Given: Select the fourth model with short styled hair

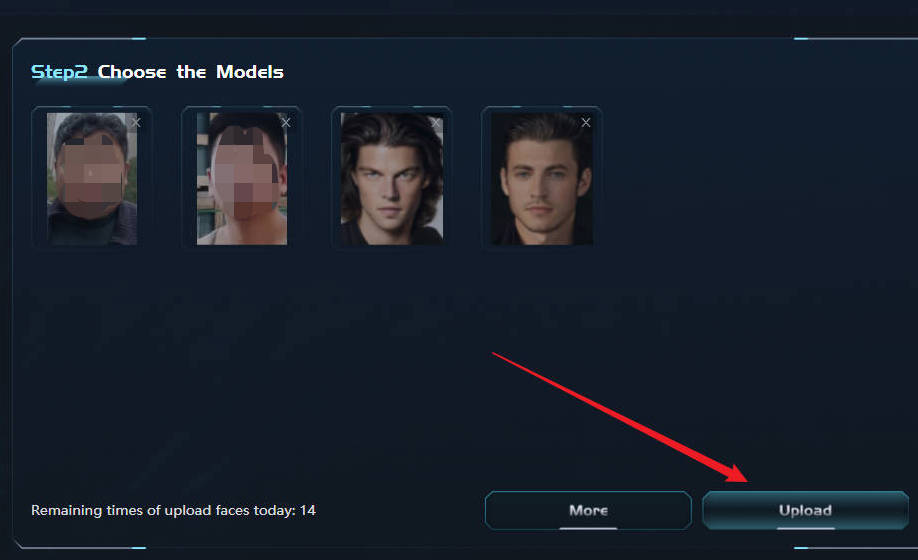Looking at the screenshot, I should coord(542,178).
